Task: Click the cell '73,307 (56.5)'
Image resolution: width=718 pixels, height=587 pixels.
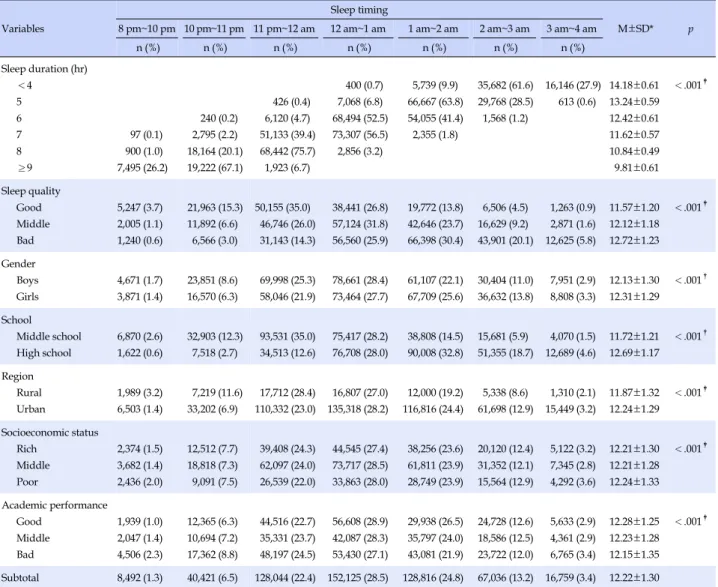Action: [360, 135]
